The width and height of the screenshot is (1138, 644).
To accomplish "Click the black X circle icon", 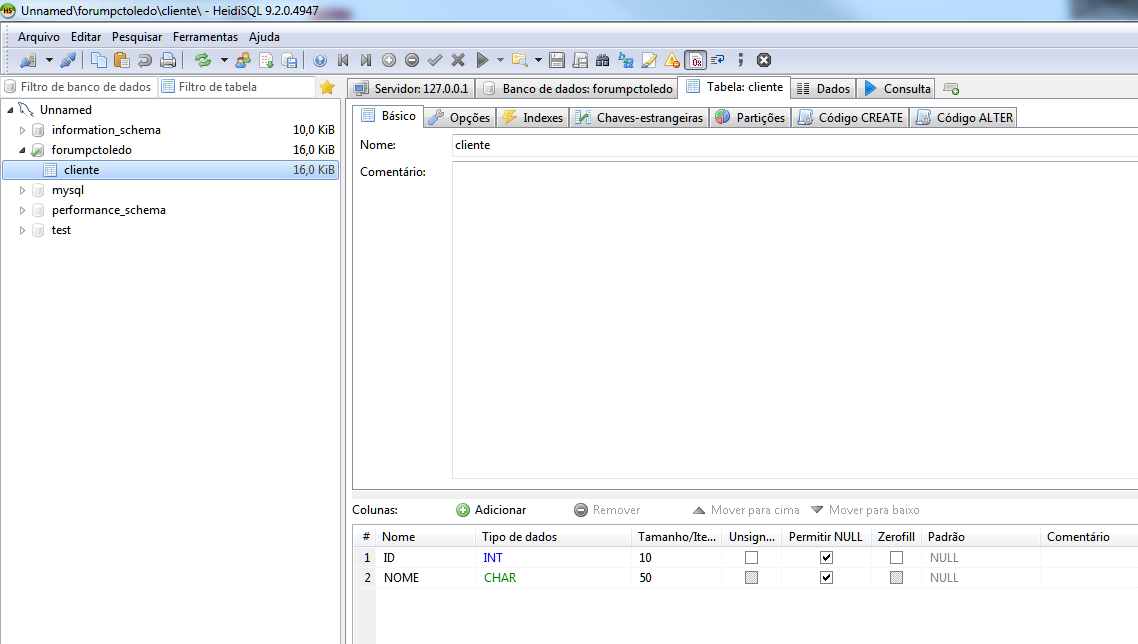I will pyautogui.click(x=764, y=60).
